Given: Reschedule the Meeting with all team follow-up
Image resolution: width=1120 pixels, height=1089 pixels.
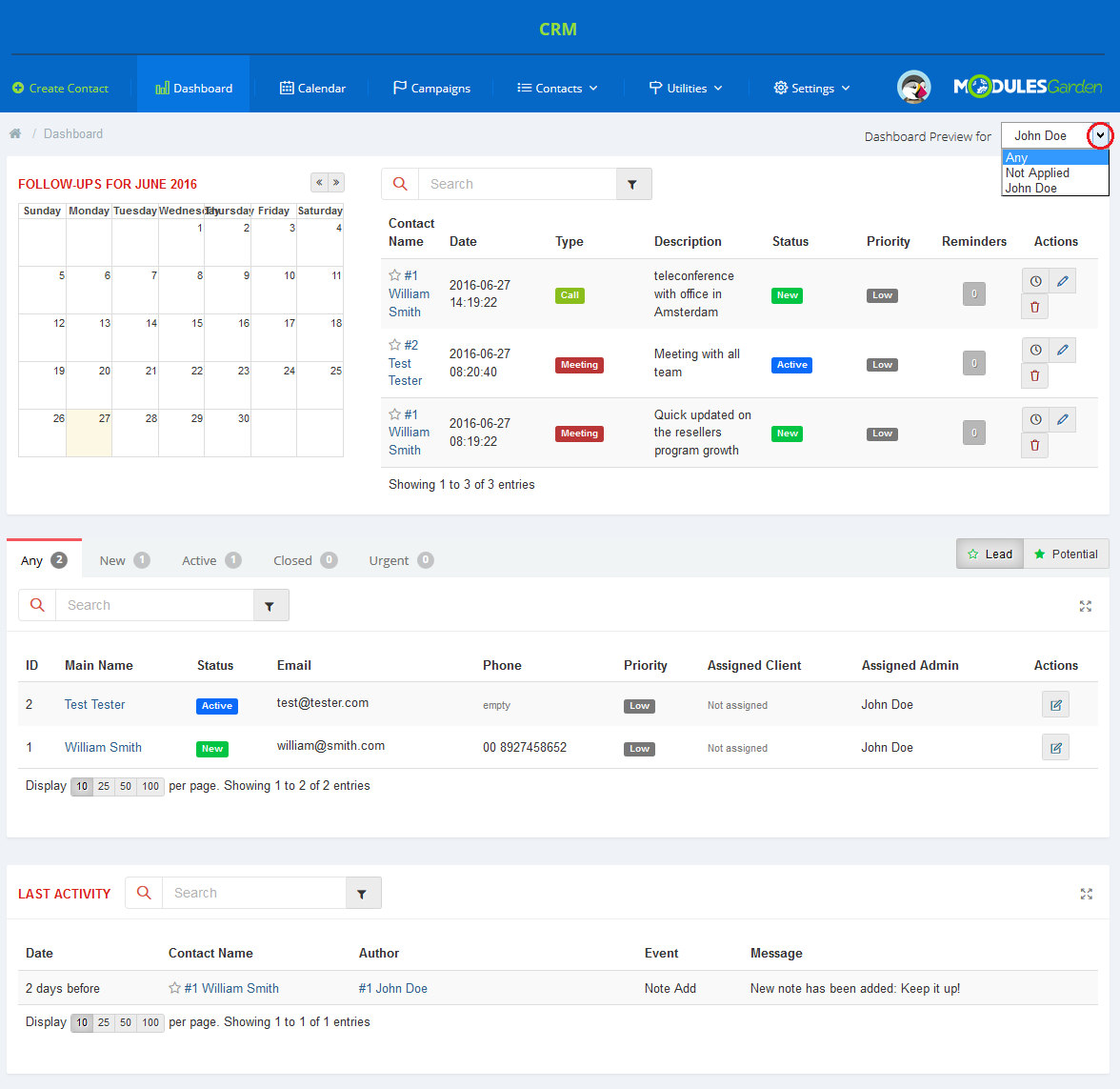Looking at the screenshot, I should [1036, 351].
